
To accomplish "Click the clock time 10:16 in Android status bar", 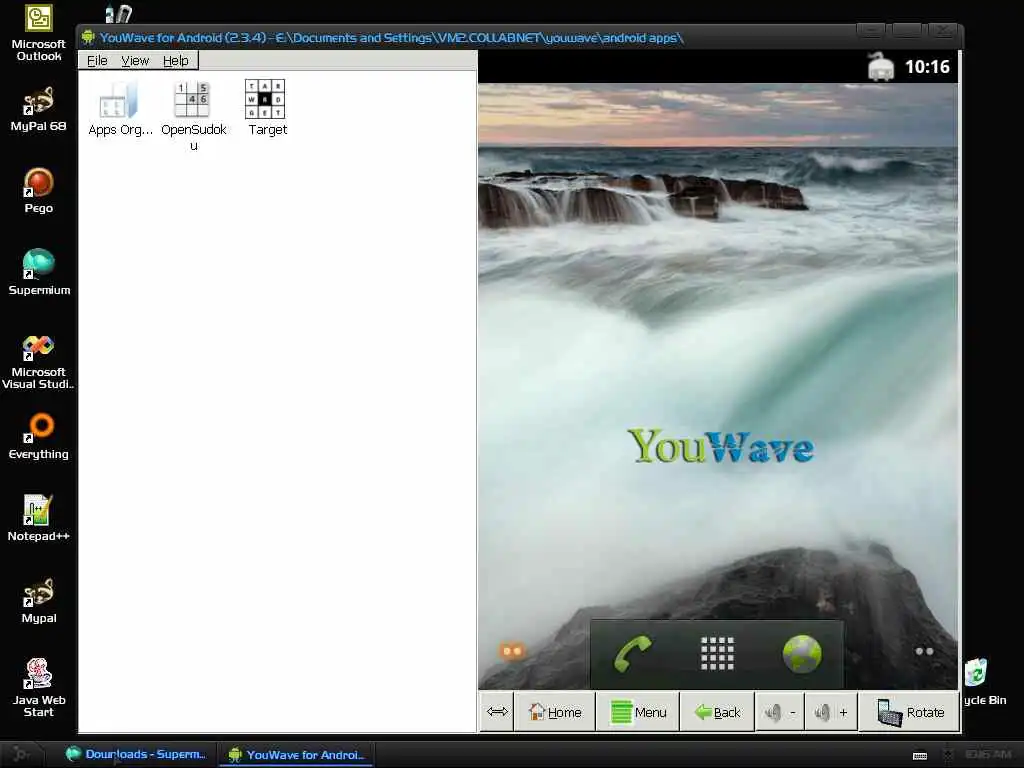I will 927,67.
